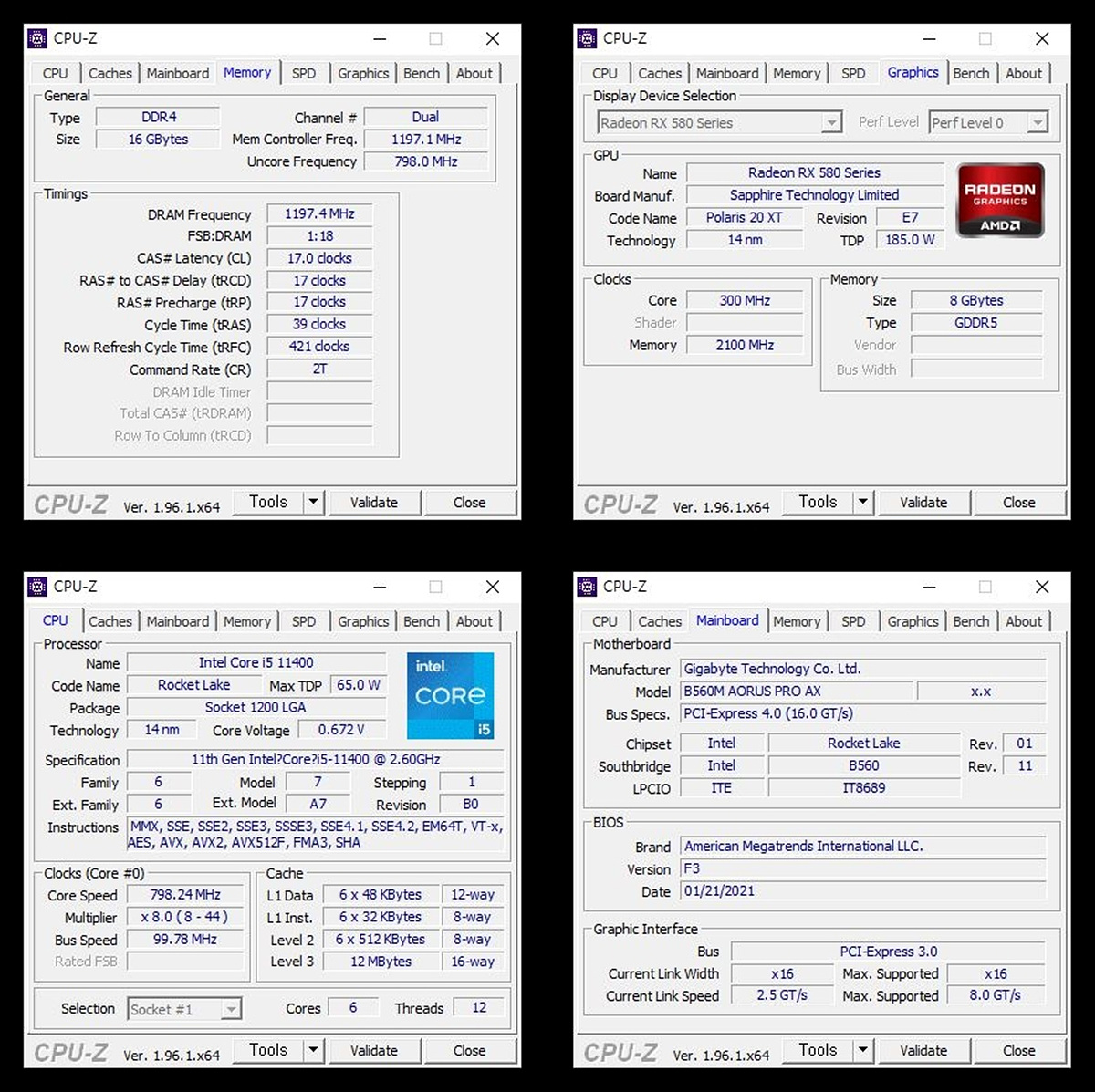Click Validate in the Mainboard window
This screenshot has height=1092, width=1095.
(923, 1050)
